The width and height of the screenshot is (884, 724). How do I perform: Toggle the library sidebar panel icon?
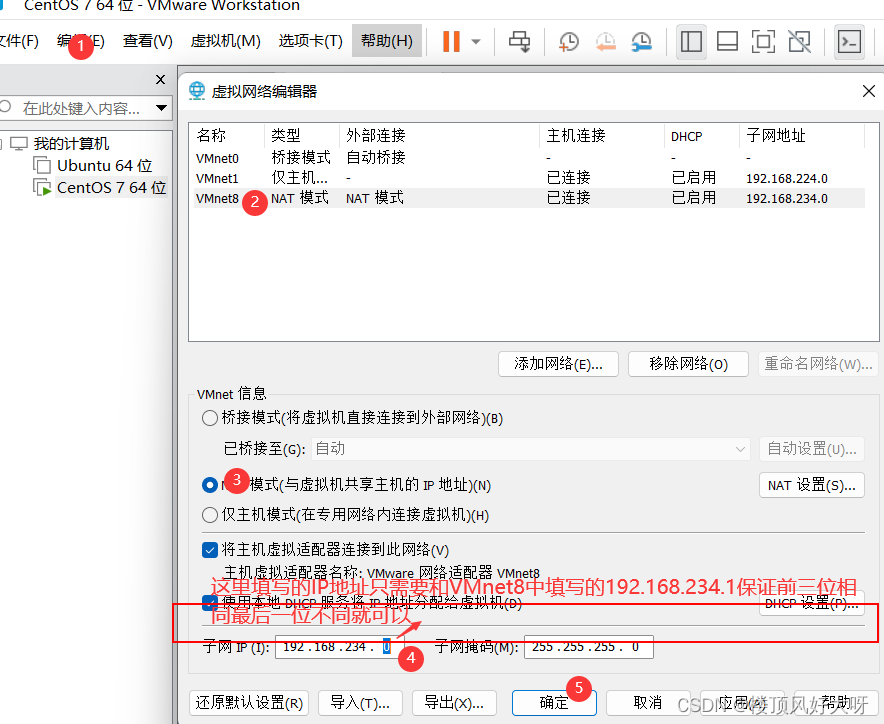691,41
